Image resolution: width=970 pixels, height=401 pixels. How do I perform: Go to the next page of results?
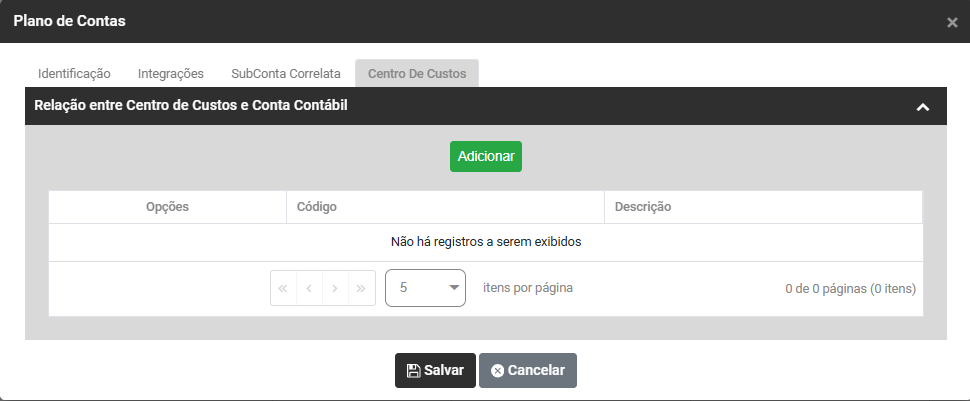pos(335,288)
